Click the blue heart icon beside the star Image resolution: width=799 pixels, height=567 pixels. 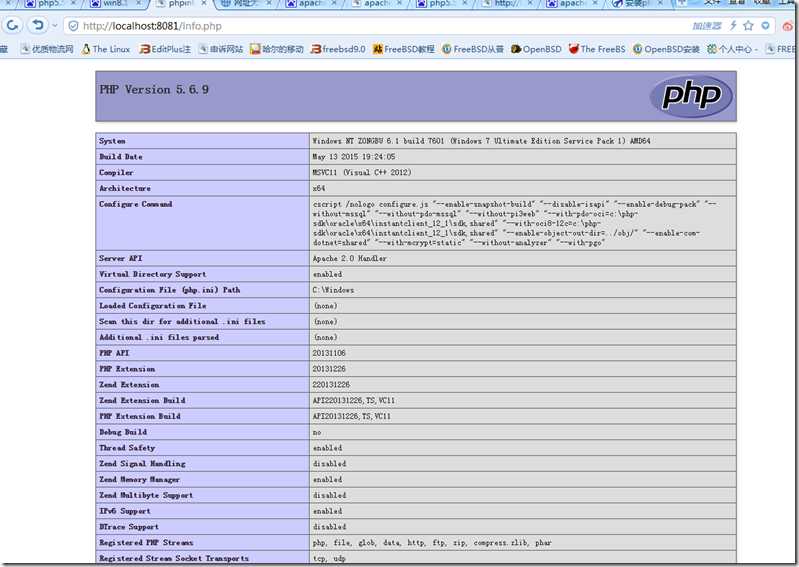765,25
